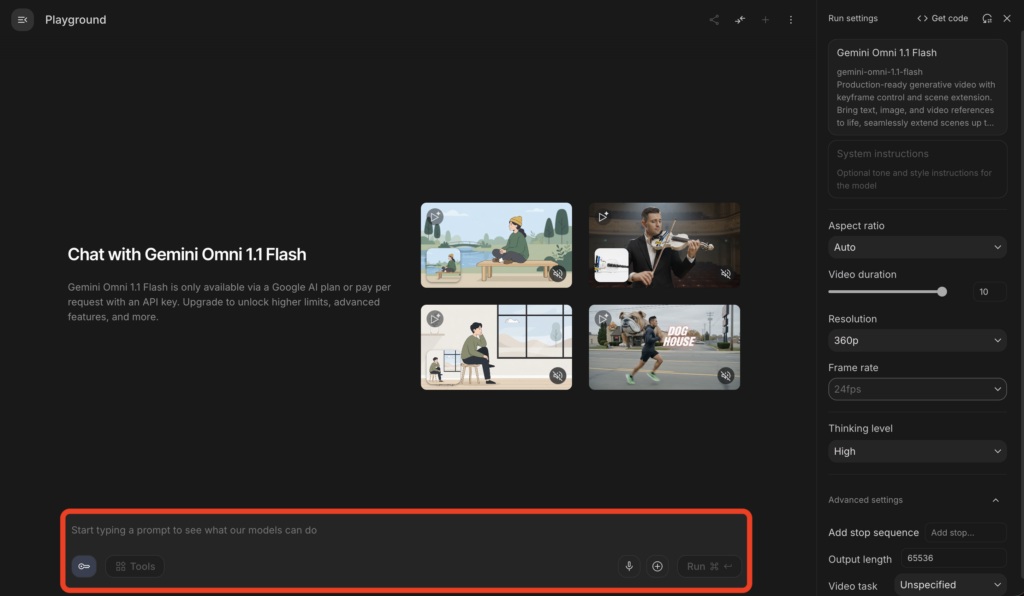Click the Output length field 65536
This screenshot has height=596, width=1024.
coord(953,558)
